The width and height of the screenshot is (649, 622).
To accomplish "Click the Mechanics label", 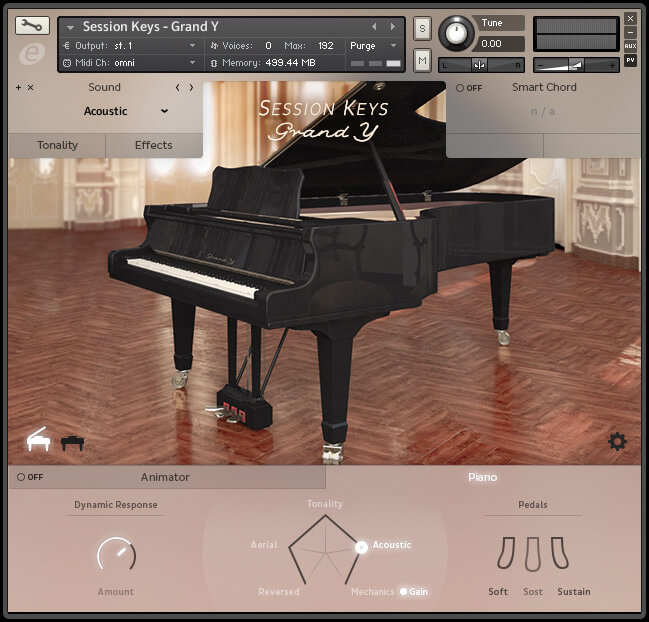I will click(373, 592).
